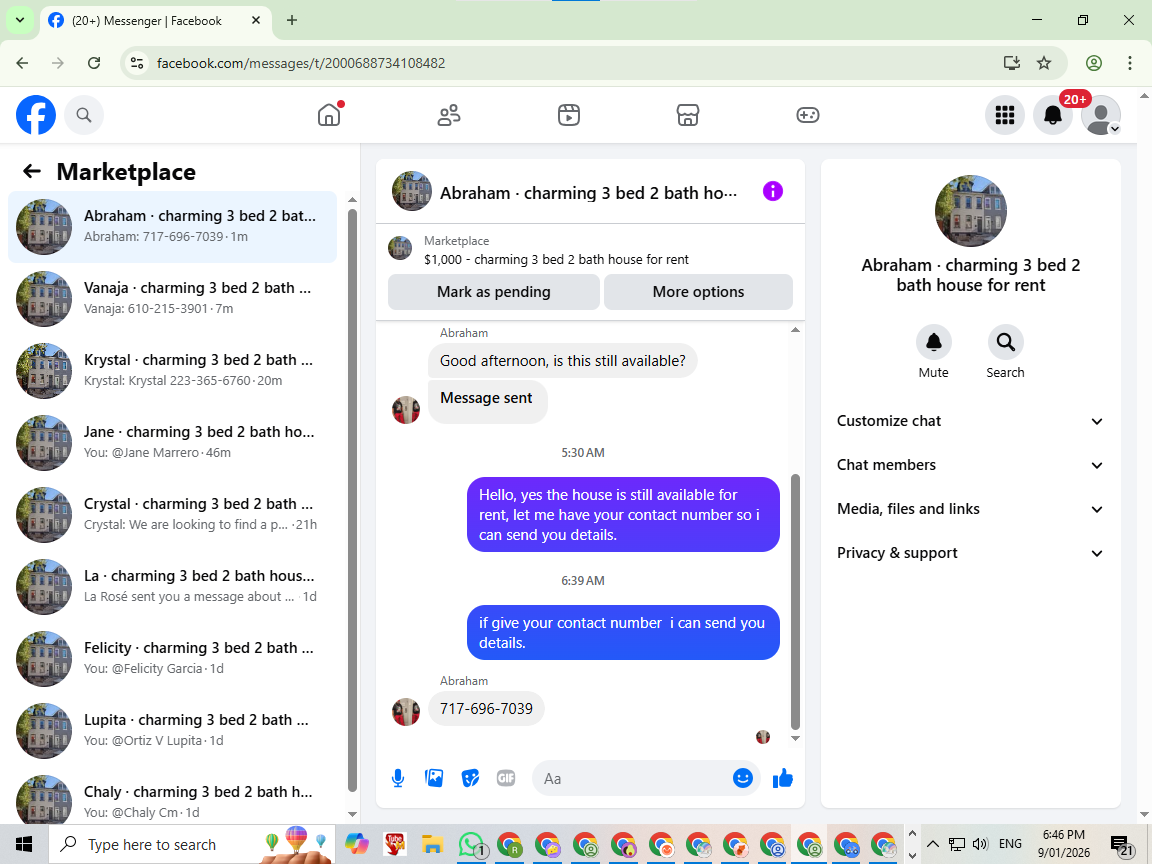The width and height of the screenshot is (1152, 864).
Task: Reload the page in browser
Action: point(94,63)
